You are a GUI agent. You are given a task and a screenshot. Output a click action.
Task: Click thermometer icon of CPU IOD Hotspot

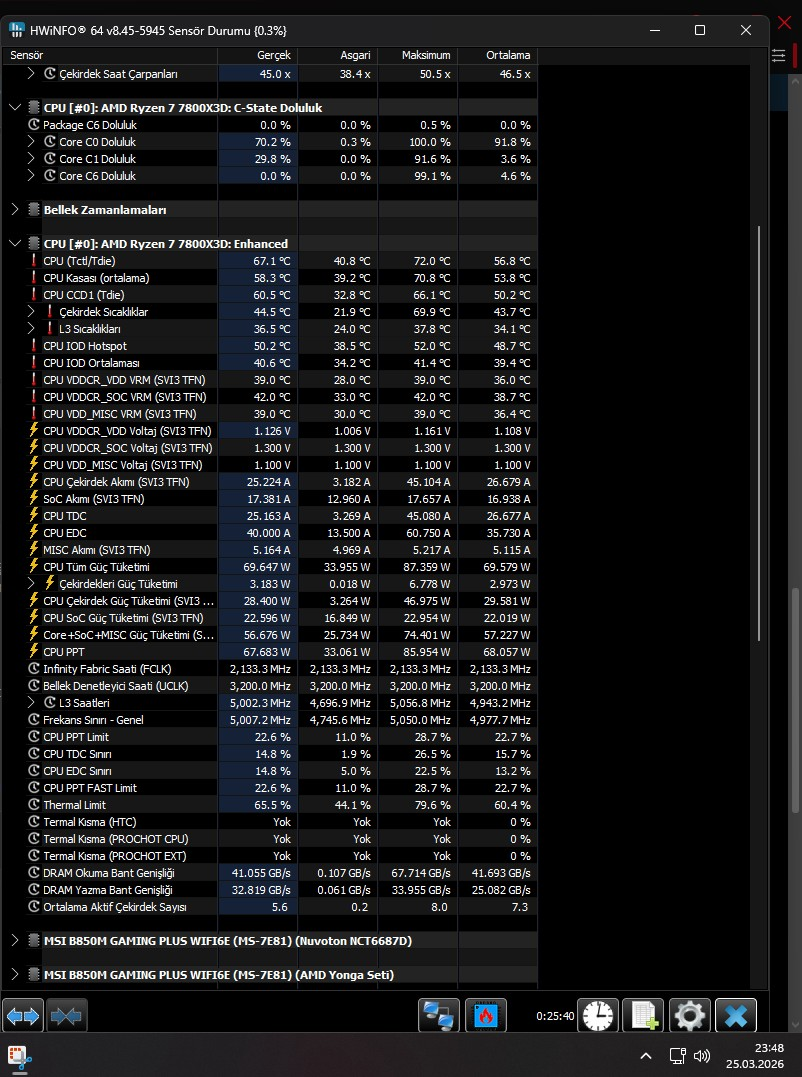(34, 345)
